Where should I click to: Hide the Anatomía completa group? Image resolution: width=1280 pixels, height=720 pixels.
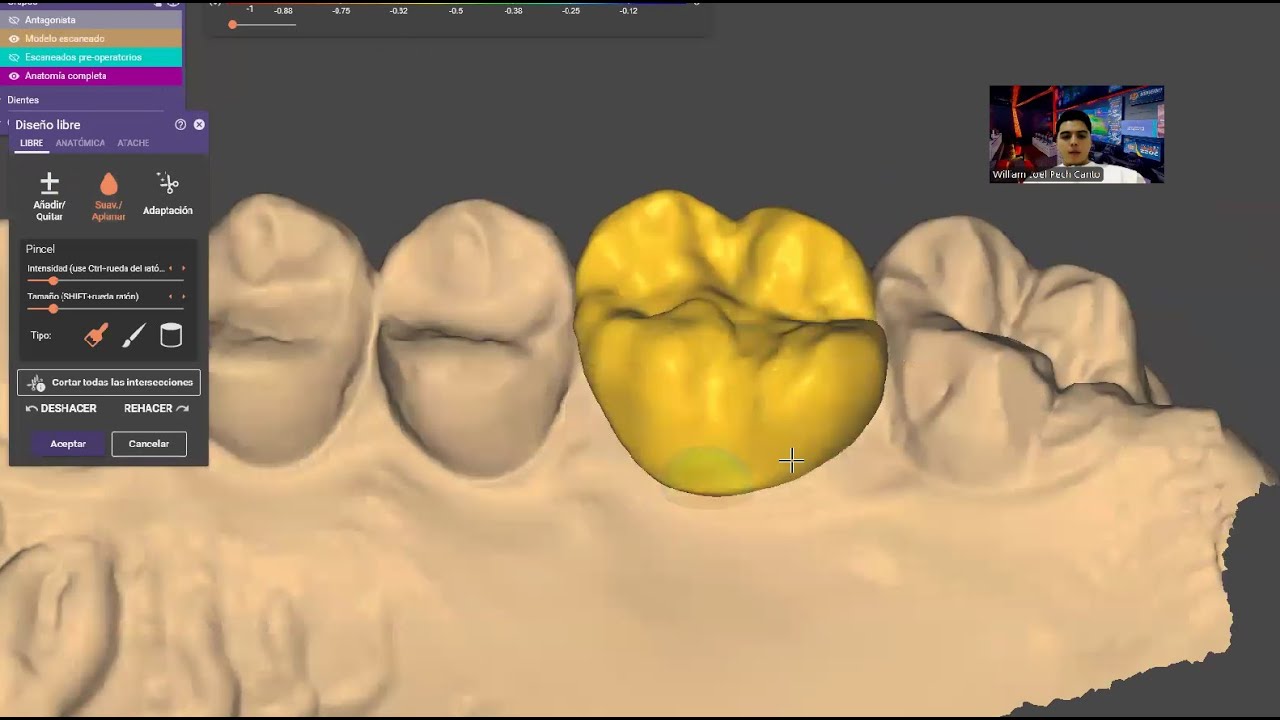point(14,76)
